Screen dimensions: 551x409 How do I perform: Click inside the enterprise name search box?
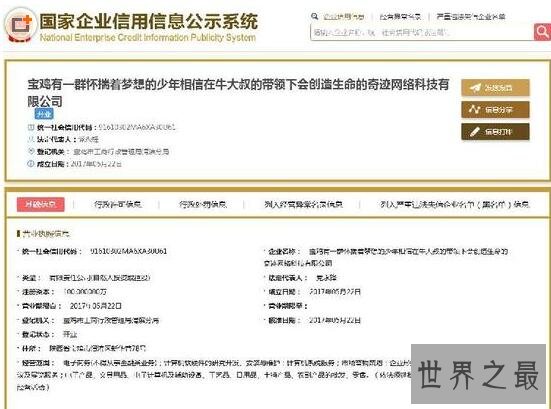pyautogui.click(x=422, y=33)
